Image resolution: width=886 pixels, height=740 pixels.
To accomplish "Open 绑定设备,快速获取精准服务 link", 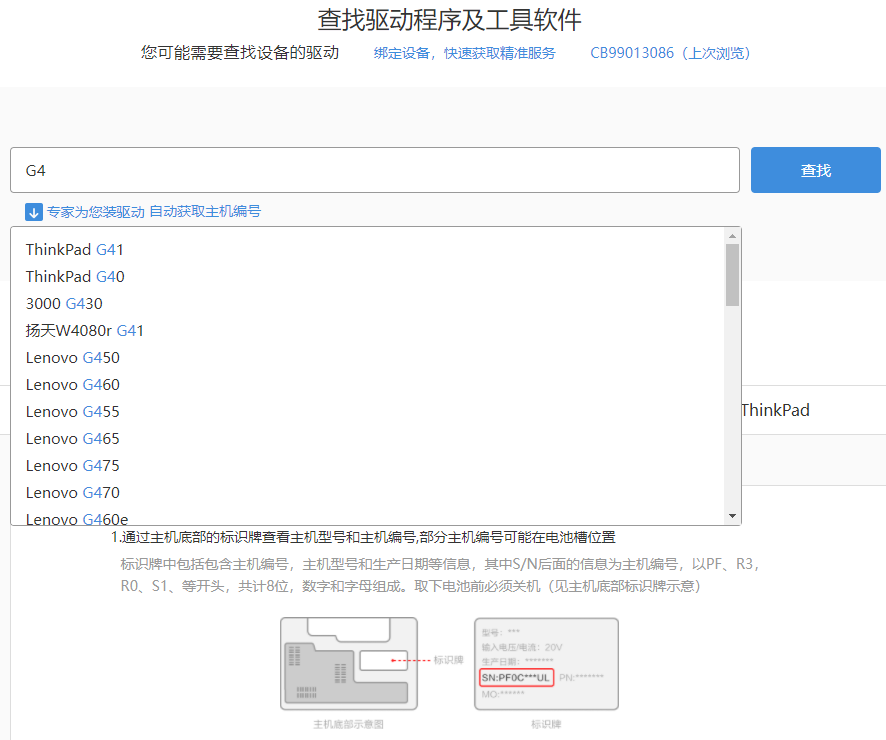I will pos(464,53).
